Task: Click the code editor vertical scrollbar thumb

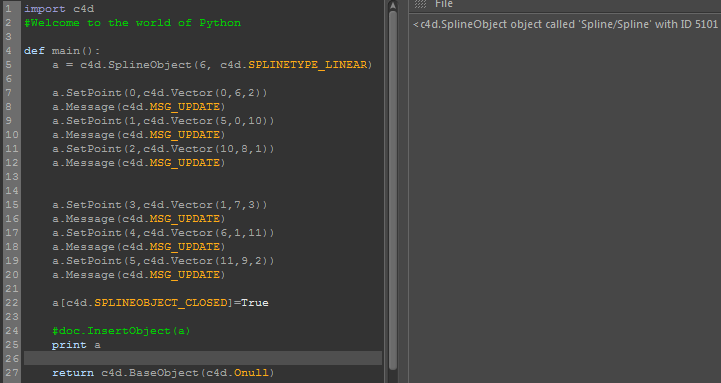Action: pos(393,190)
